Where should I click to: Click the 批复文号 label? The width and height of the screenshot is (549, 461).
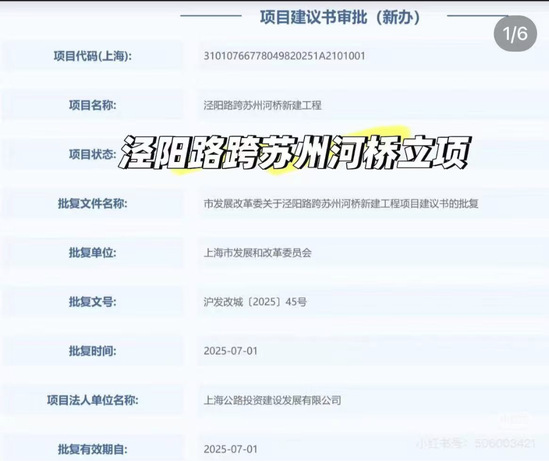(93, 302)
